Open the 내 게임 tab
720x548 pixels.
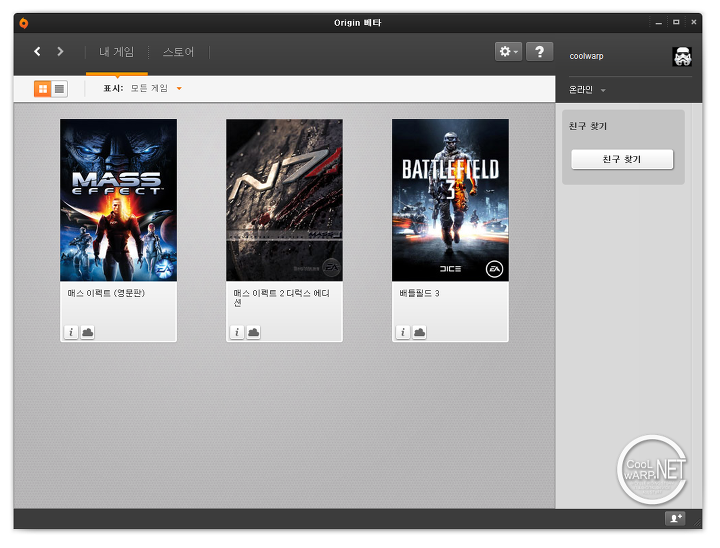(x=117, y=52)
